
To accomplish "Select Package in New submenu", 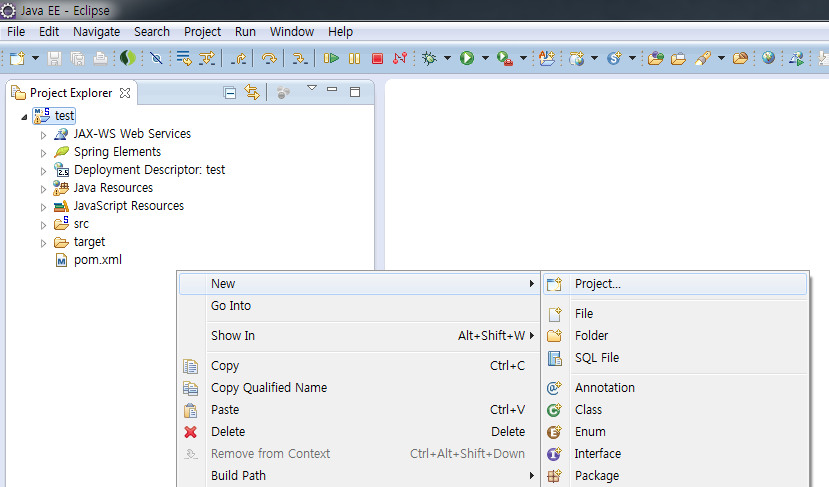I will (x=675, y=476).
